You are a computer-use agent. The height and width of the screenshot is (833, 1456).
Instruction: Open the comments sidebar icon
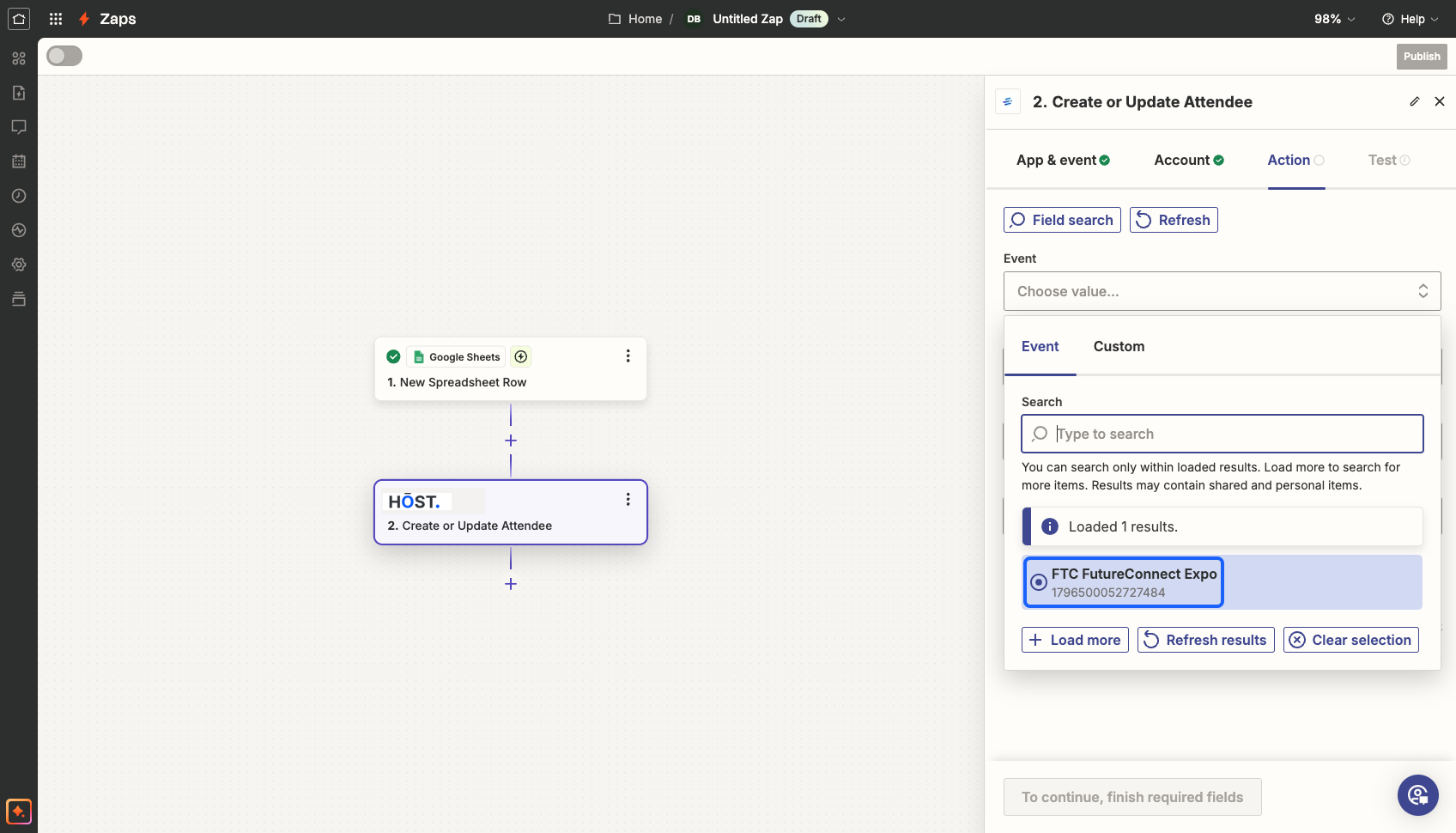19,127
